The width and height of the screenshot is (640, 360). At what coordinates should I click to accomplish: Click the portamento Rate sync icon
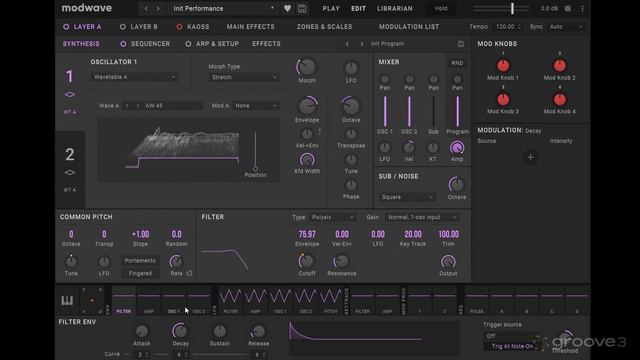(189, 273)
